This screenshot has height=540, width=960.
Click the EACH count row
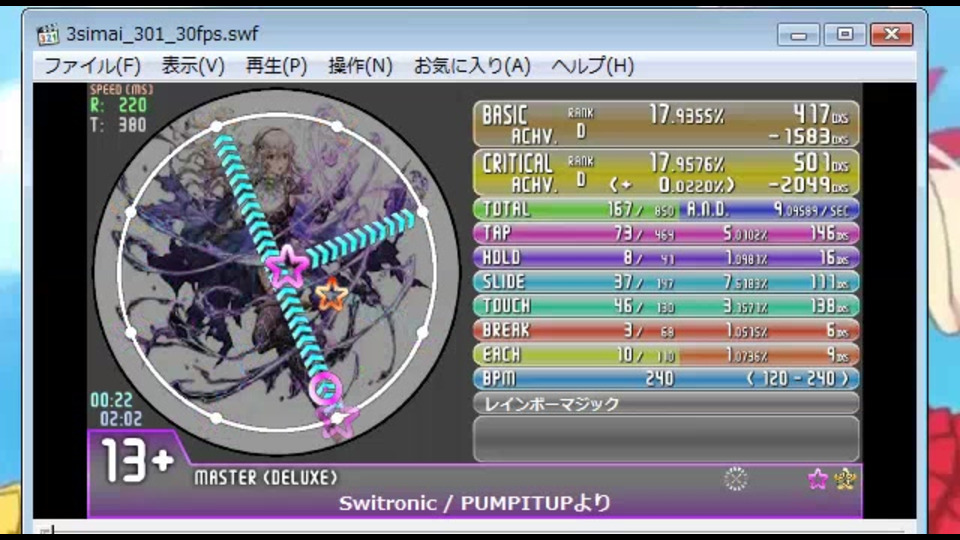[x=666, y=355]
